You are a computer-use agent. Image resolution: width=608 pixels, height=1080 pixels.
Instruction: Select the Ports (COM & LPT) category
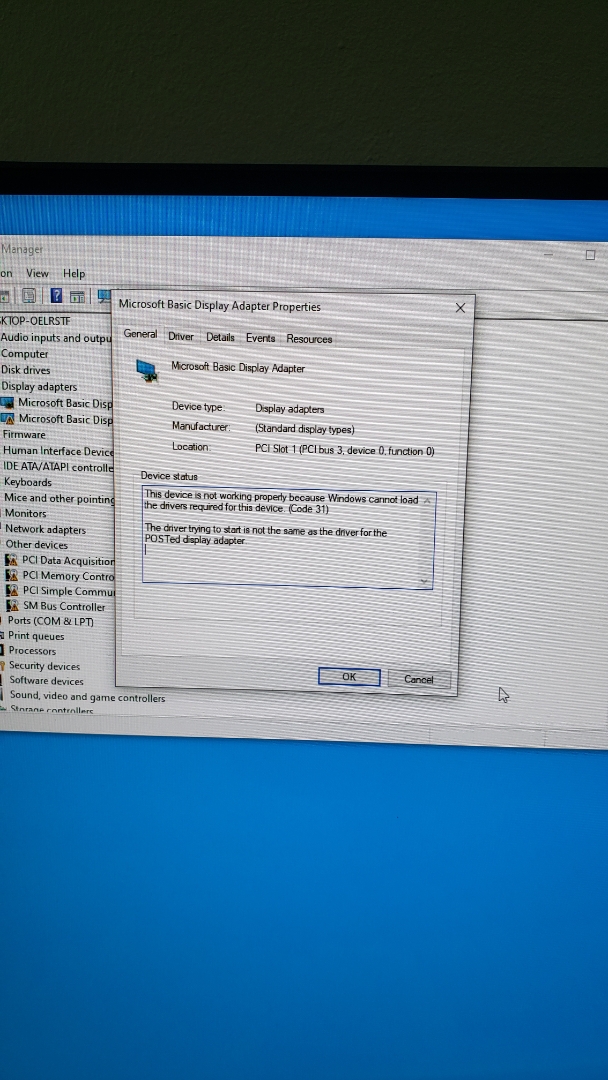click(x=51, y=621)
